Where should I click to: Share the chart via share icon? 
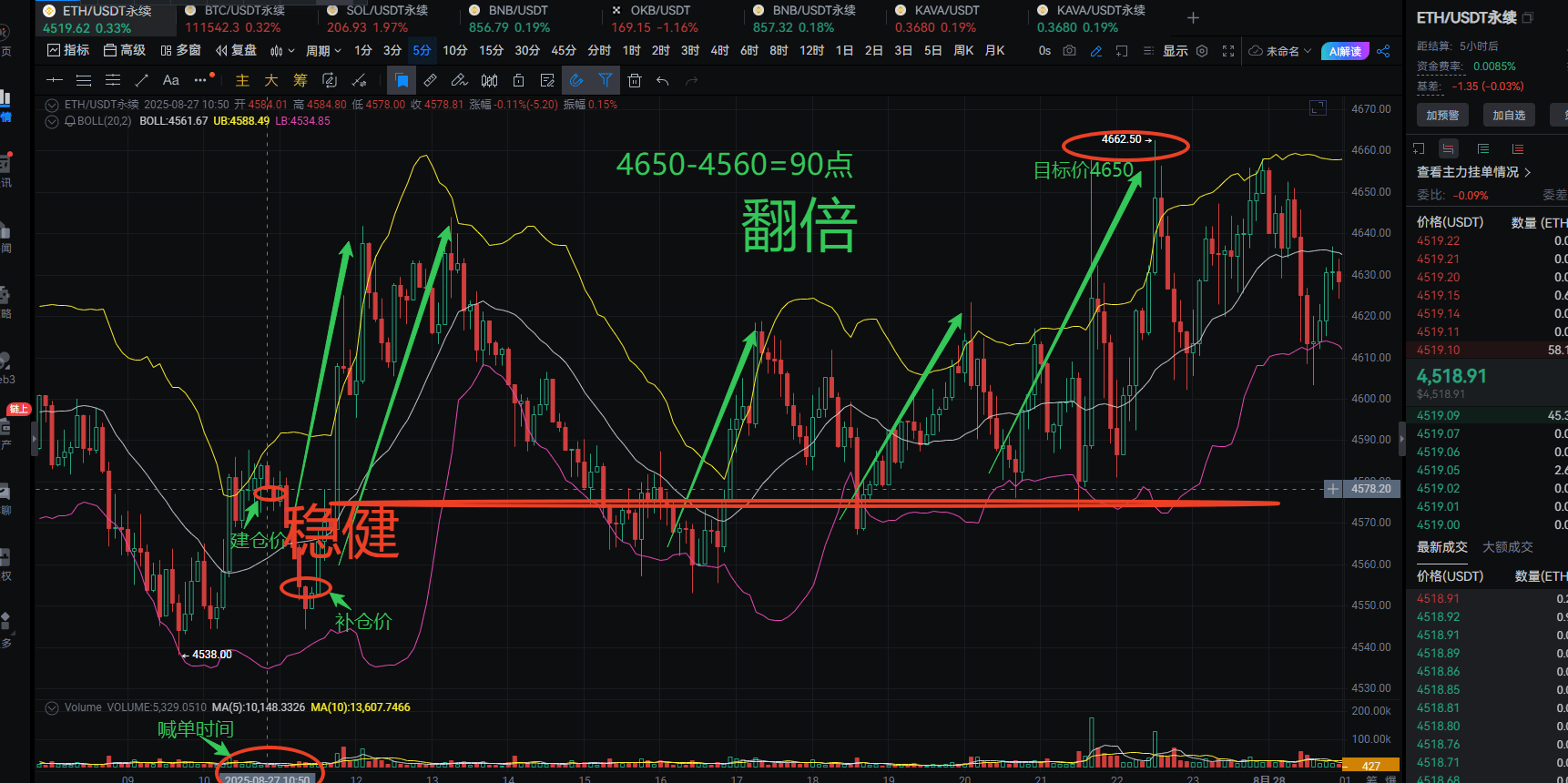[x=1383, y=51]
